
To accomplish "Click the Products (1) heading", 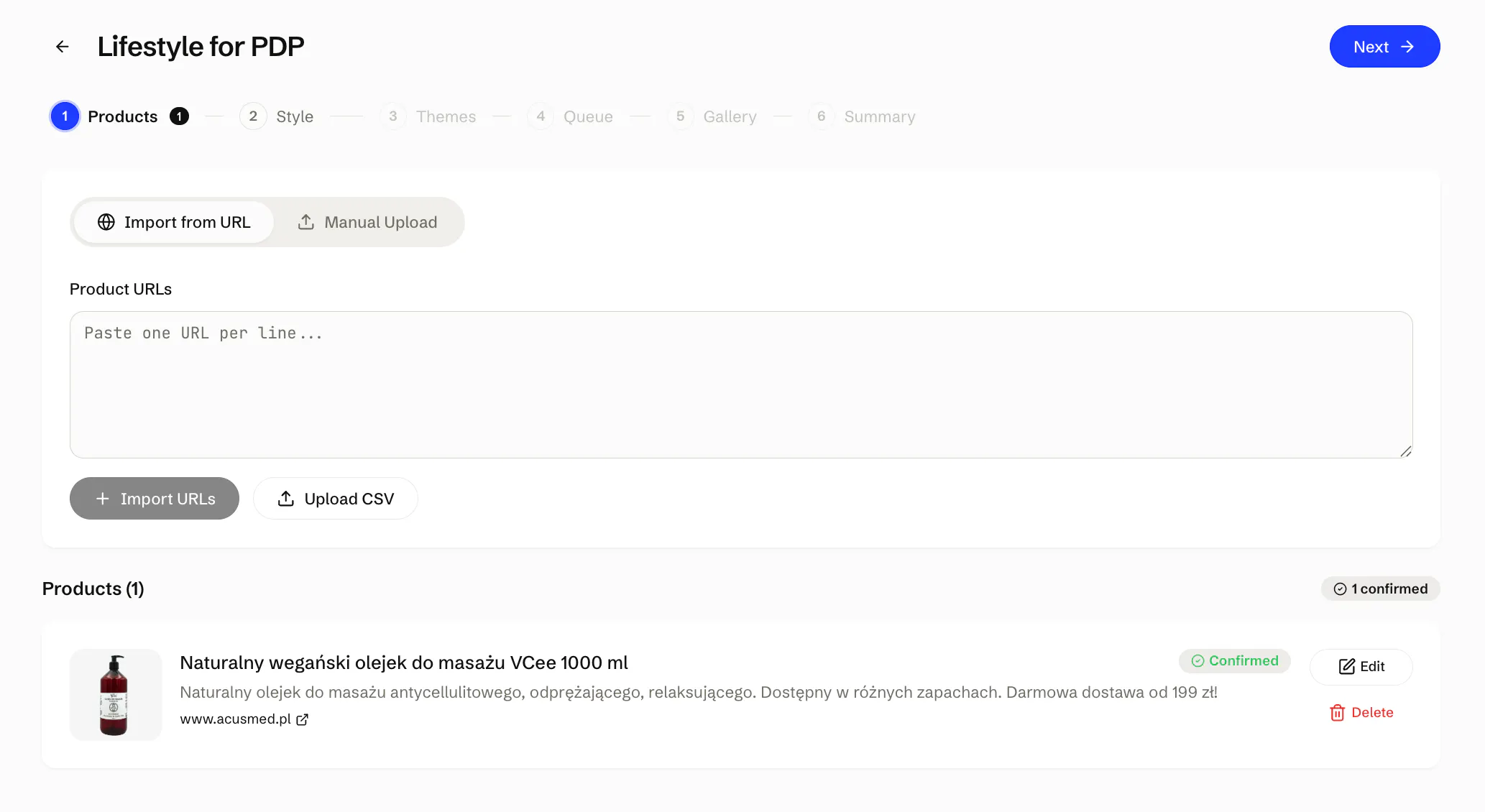I will coord(93,589).
